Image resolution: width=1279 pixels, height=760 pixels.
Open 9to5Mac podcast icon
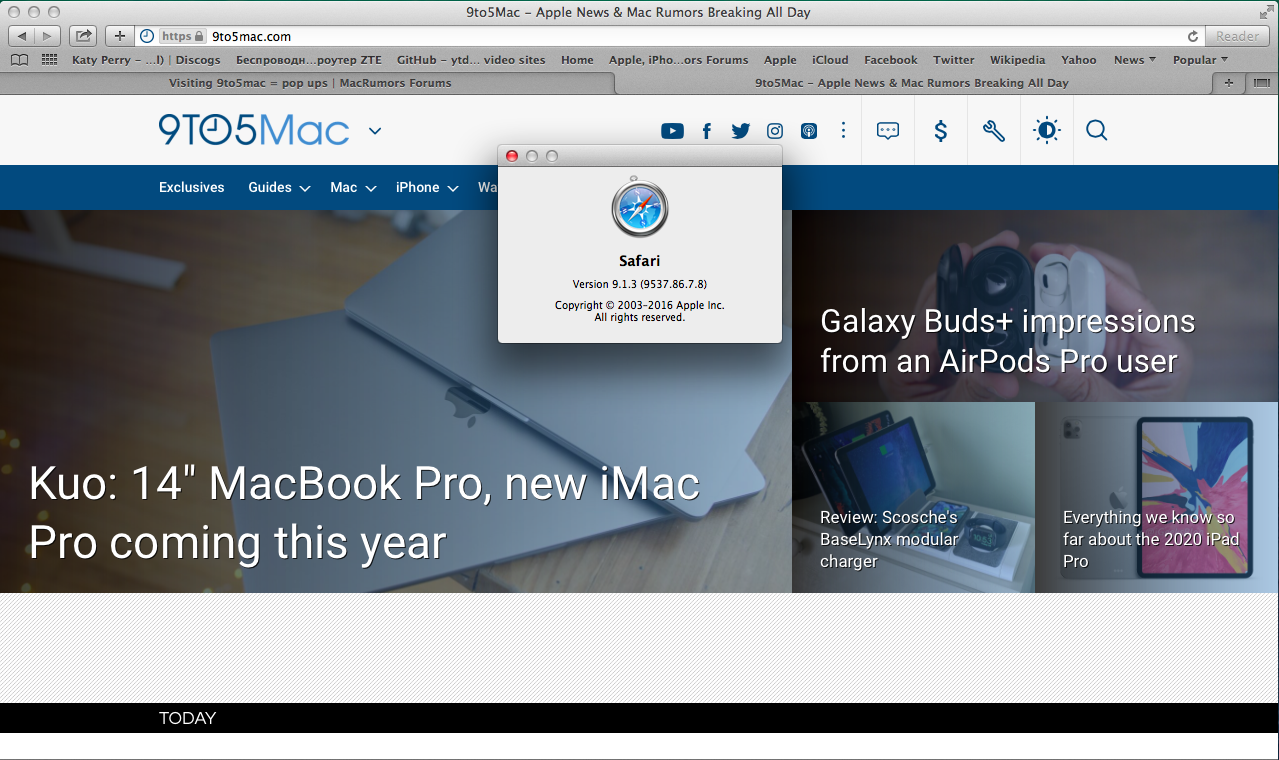(x=808, y=131)
